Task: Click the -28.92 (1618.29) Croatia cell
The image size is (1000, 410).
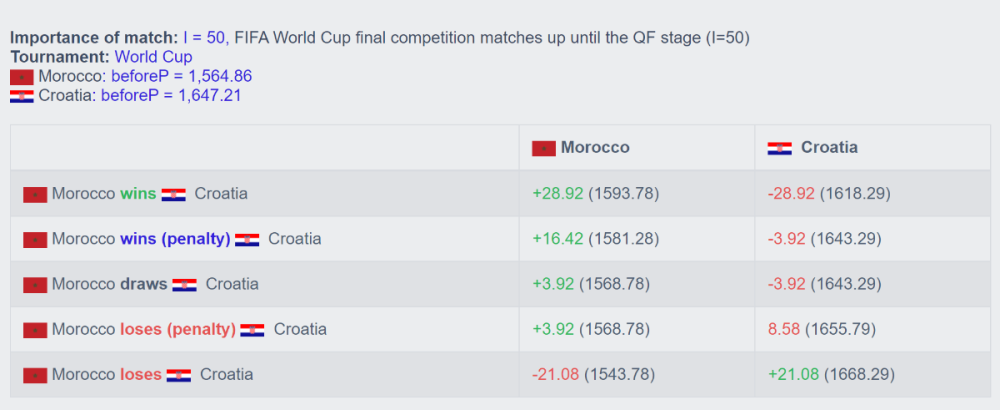Action: [x=829, y=194]
